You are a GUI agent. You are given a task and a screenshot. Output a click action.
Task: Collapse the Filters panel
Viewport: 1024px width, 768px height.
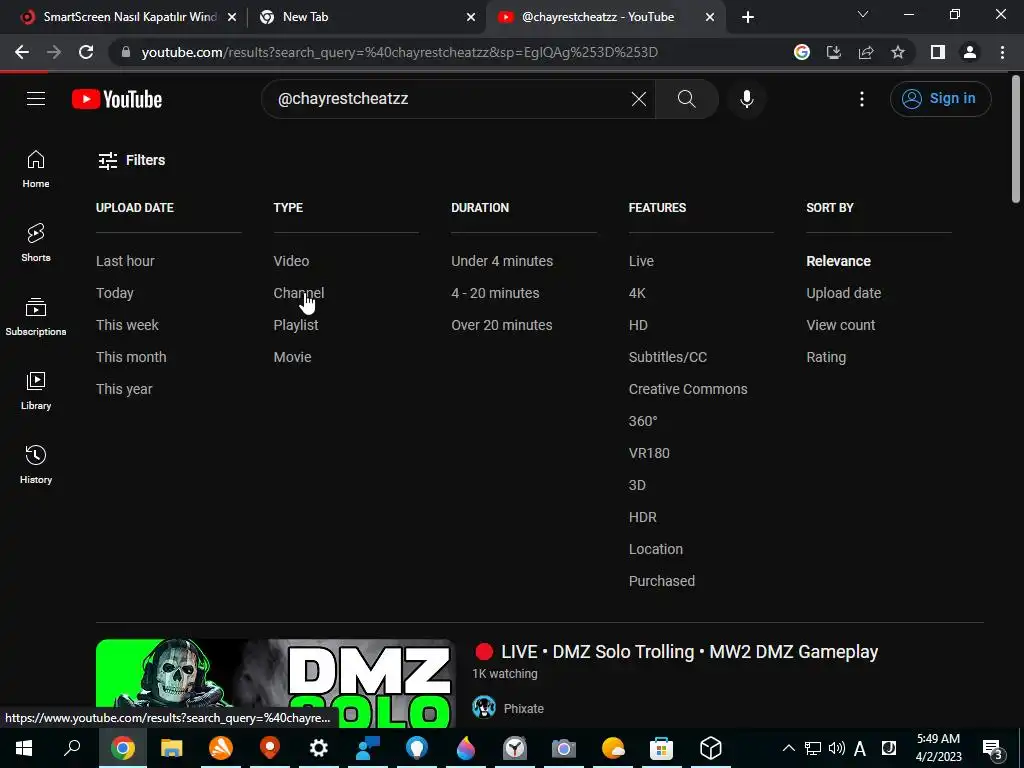click(131, 160)
